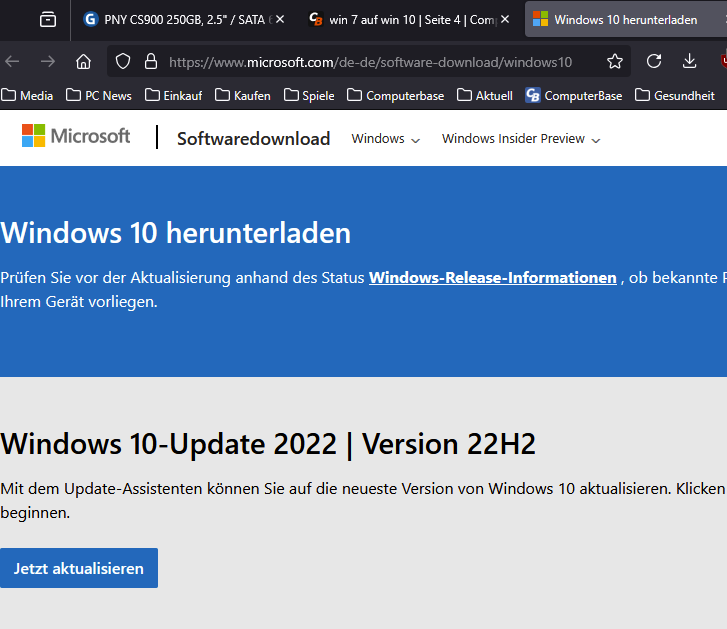Open the Windows-Release-Informationen link
The width and height of the screenshot is (727, 629).
click(493, 278)
